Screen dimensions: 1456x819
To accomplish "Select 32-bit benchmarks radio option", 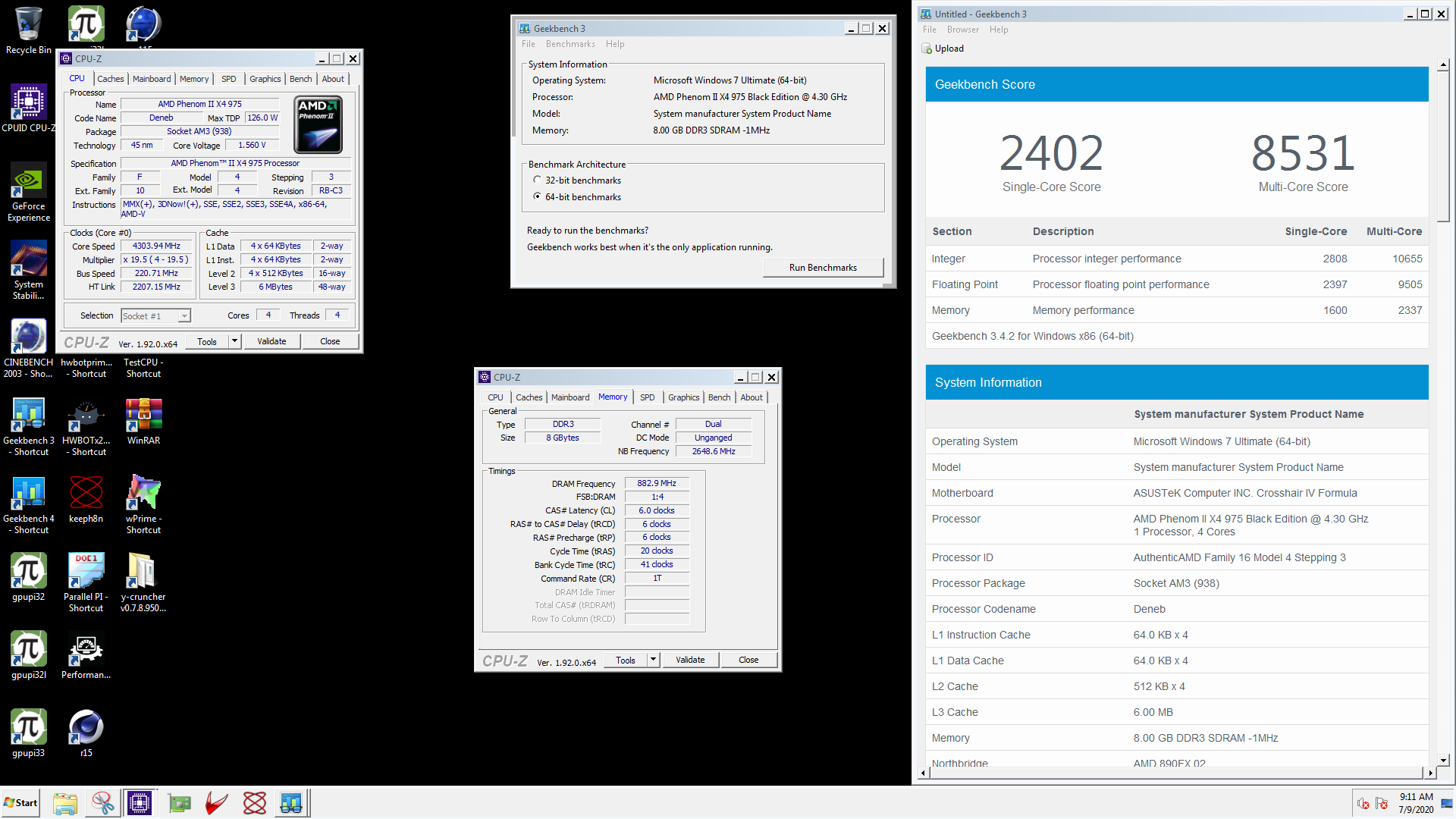I will (x=537, y=180).
